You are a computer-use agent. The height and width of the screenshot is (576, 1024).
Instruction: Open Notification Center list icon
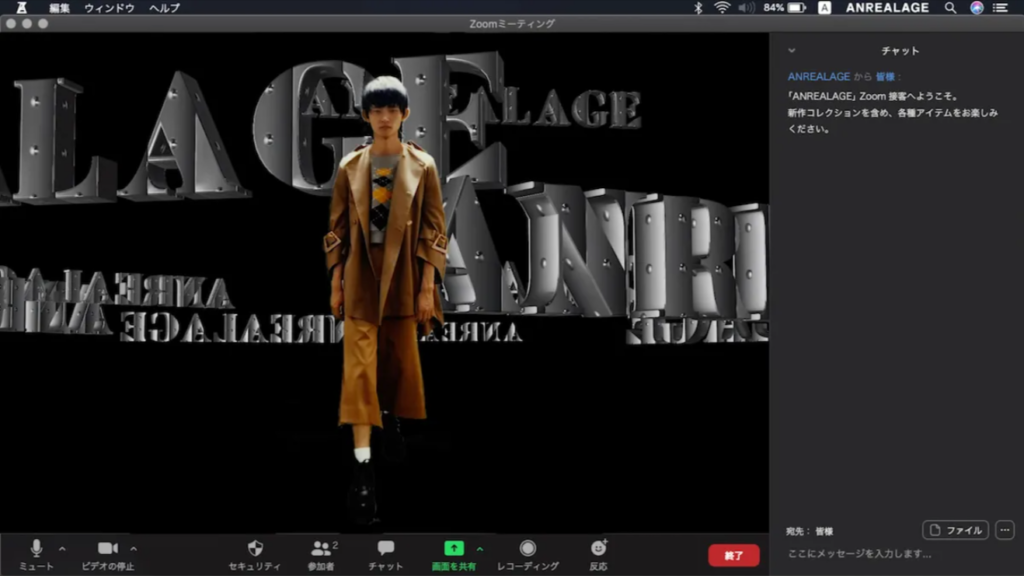point(1000,8)
